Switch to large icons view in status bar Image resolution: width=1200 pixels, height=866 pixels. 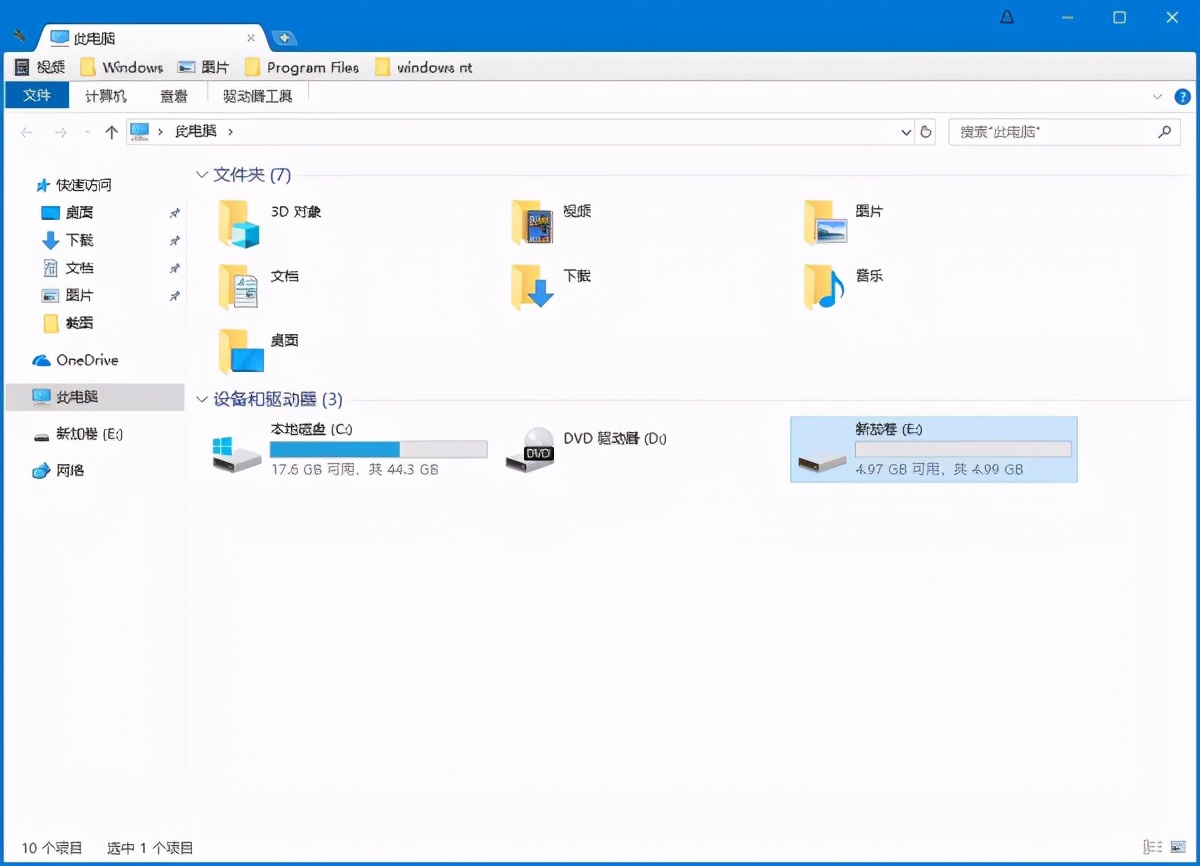(x=1177, y=847)
